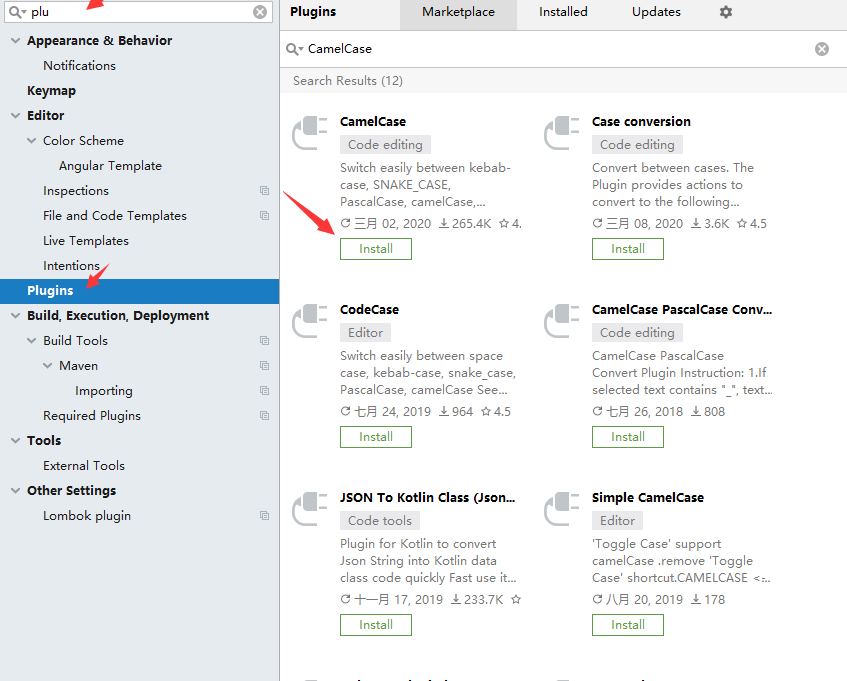Open search options in settings search box
The height and width of the screenshot is (681, 847).
[18, 12]
